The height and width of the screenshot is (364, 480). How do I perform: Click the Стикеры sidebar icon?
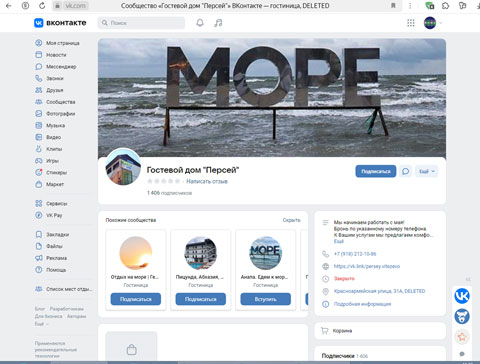39,172
